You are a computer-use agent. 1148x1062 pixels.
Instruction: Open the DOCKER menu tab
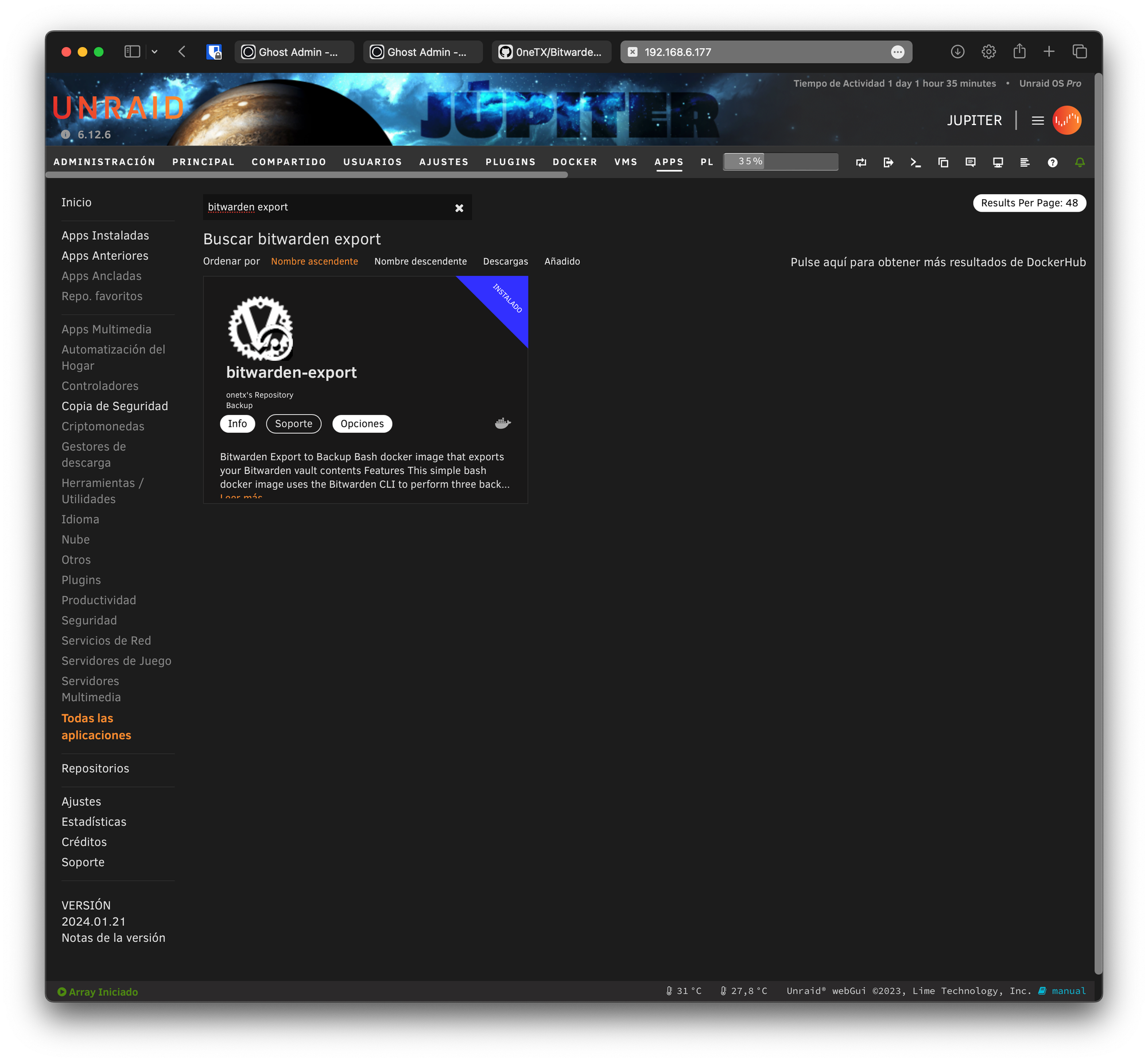(575, 162)
